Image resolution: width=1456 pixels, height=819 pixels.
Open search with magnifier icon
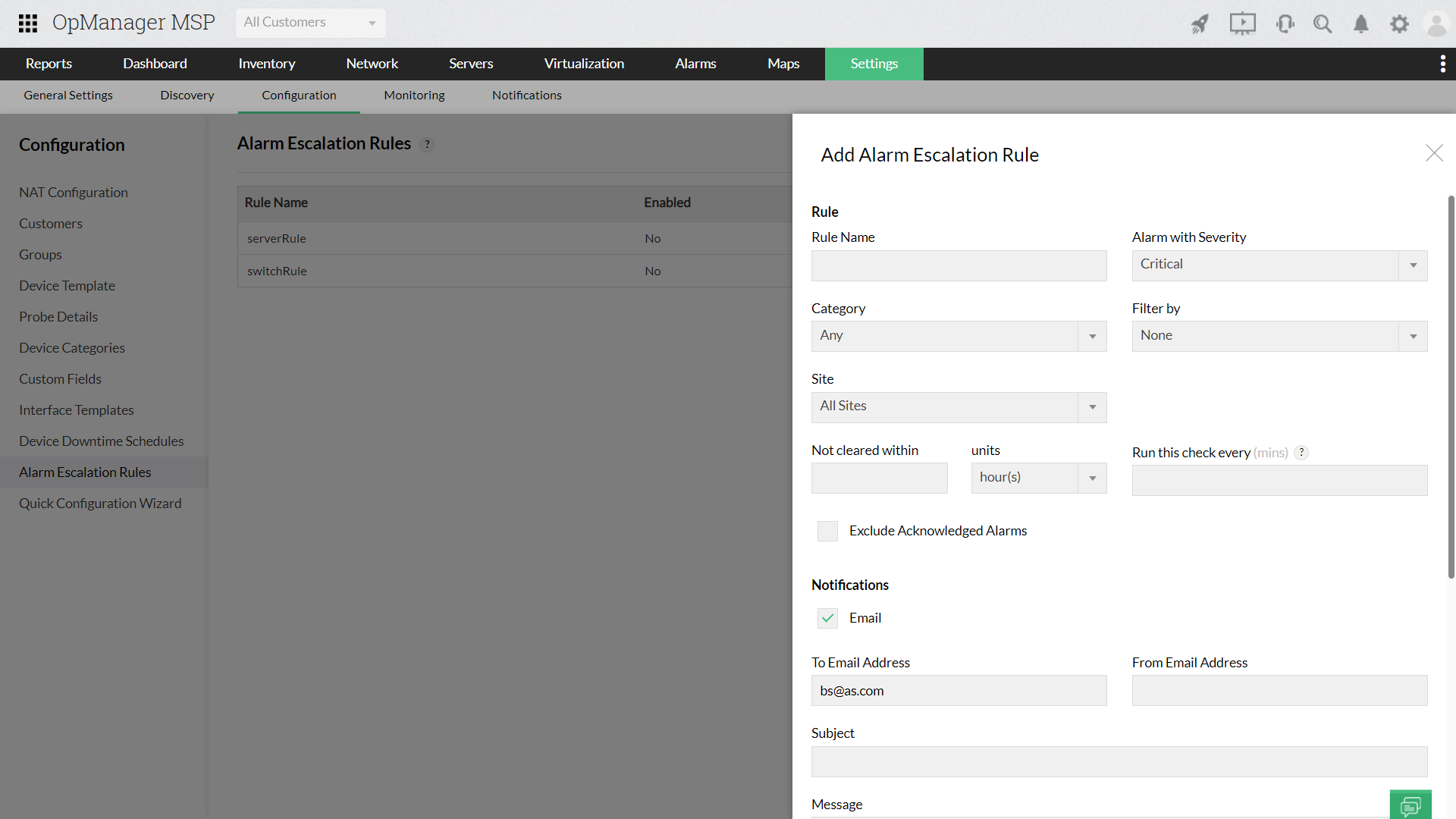click(1323, 24)
